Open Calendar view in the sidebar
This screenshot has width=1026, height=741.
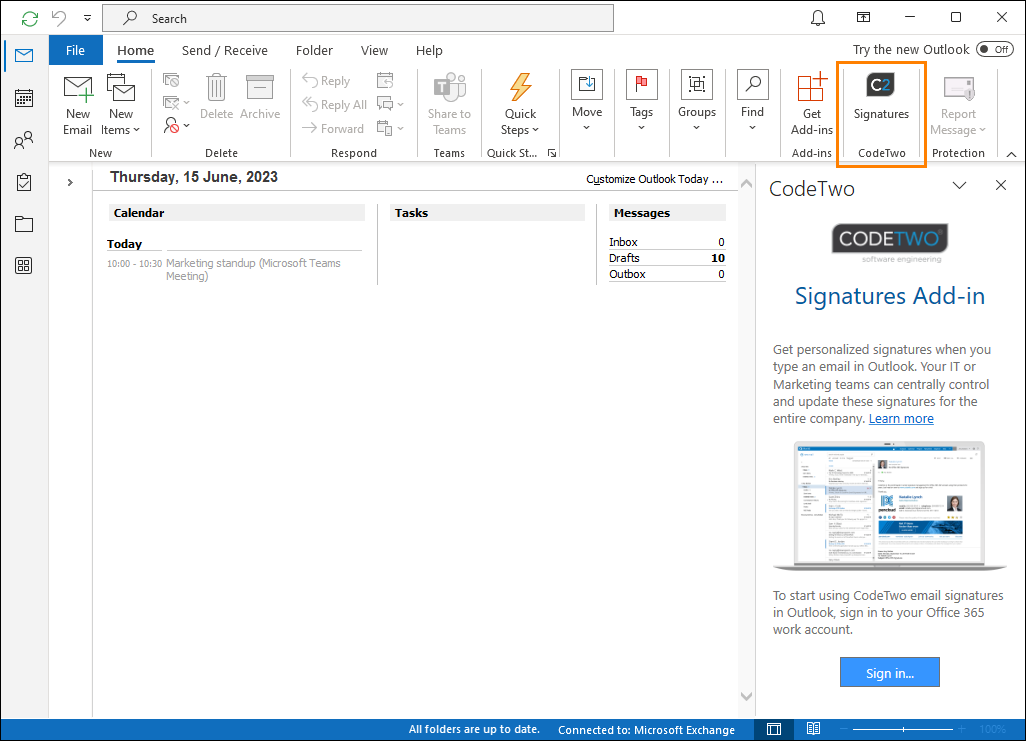pos(24,98)
